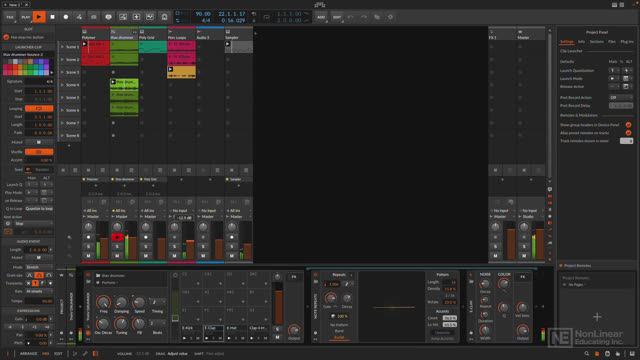
Task: Click the tempo value 90.00
Action: [203, 14]
